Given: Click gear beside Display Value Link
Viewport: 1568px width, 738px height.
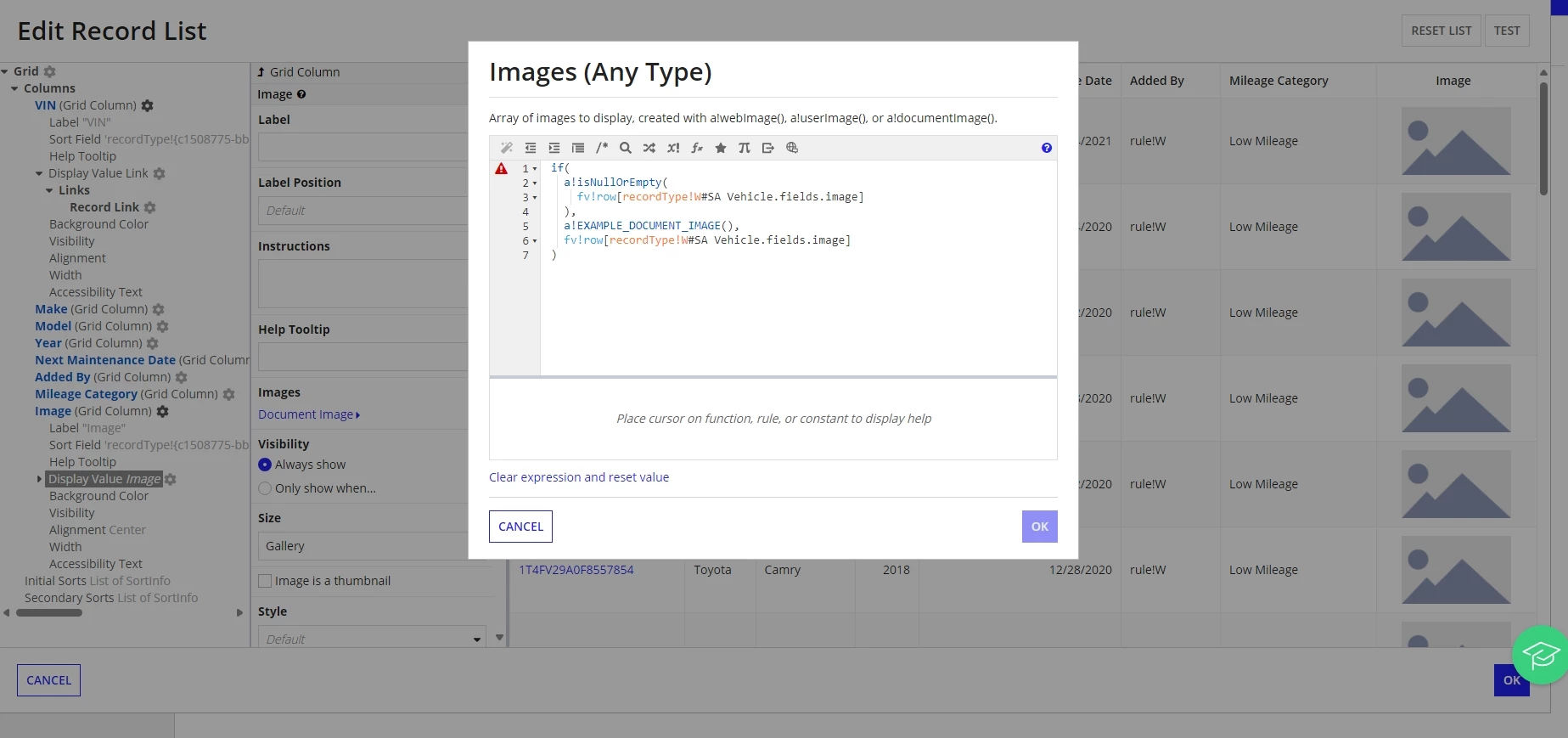Looking at the screenshot, I should click(x=160, y=173).
